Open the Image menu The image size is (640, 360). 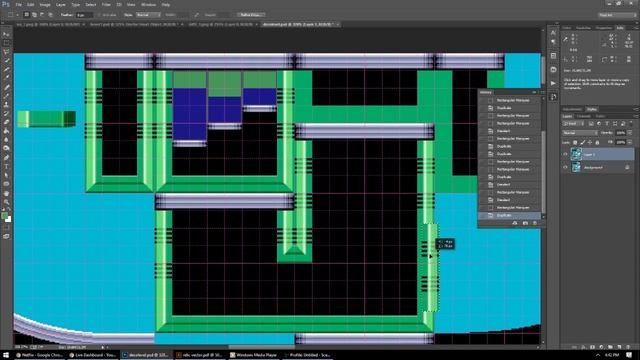point(44,4)
